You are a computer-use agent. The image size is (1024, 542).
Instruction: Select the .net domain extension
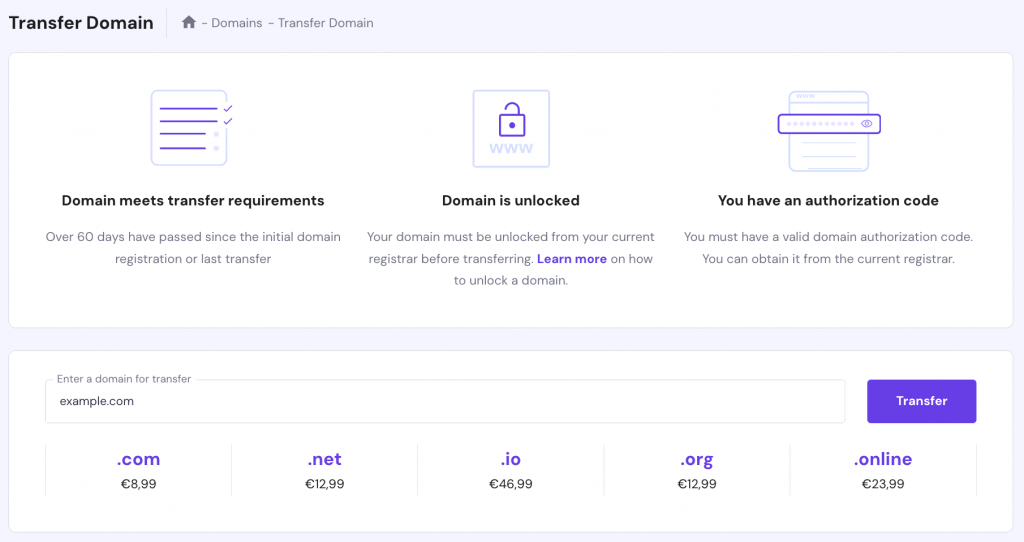(x=324, y=460)
